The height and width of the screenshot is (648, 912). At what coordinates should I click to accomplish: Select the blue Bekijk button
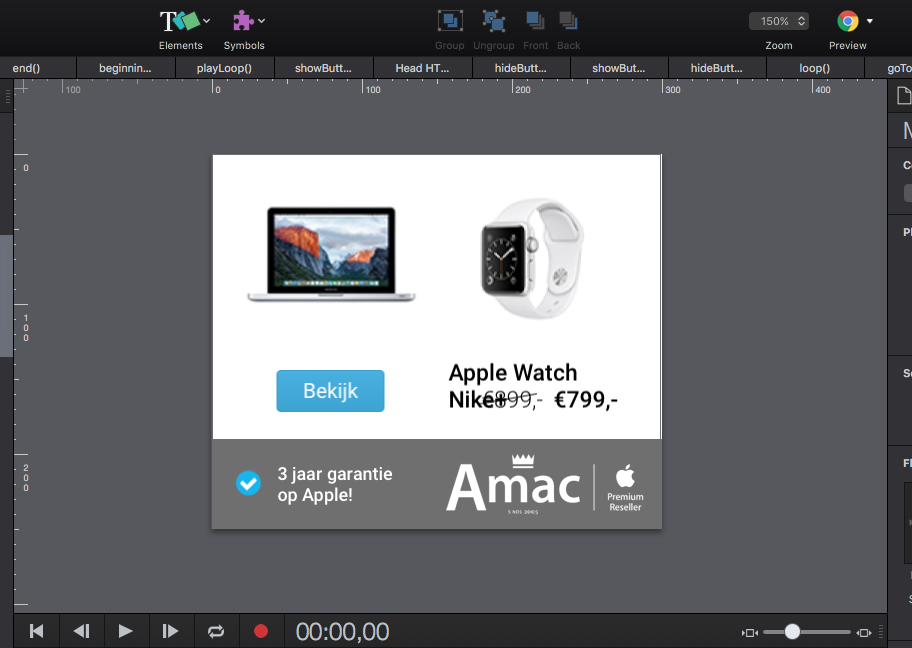tap(330, 391)
